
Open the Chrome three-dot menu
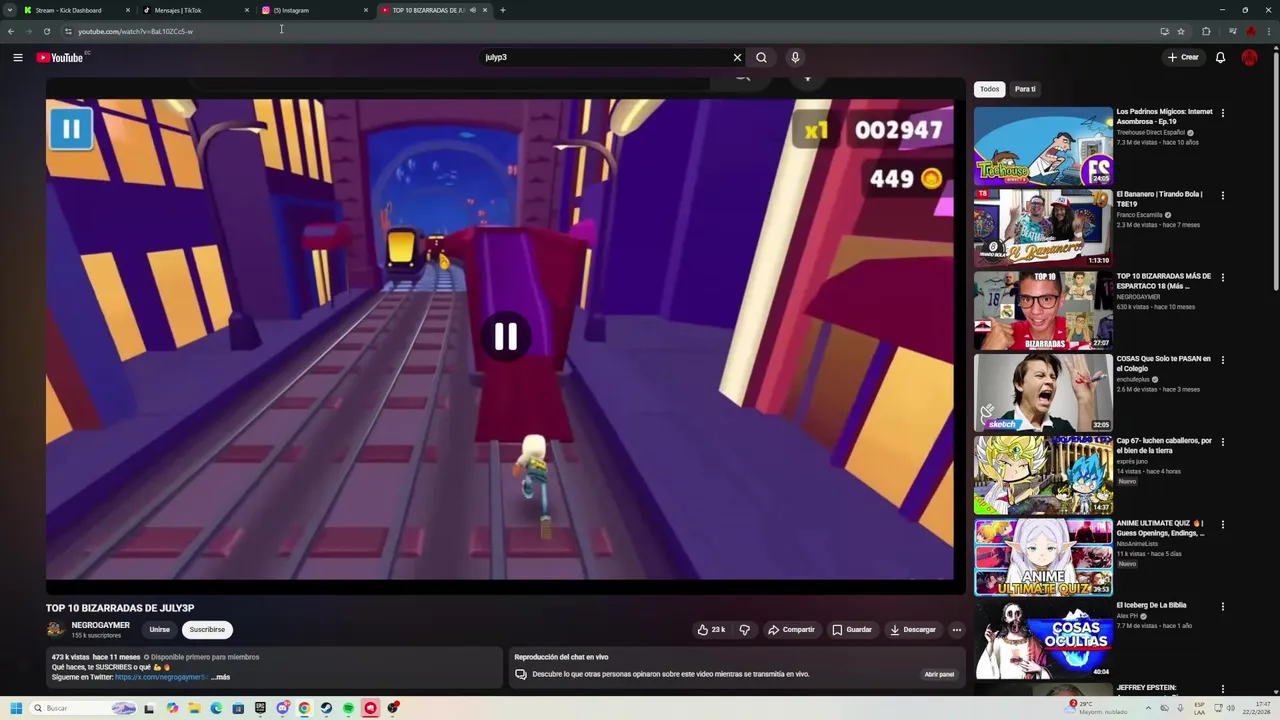[x=1268, y=31]
